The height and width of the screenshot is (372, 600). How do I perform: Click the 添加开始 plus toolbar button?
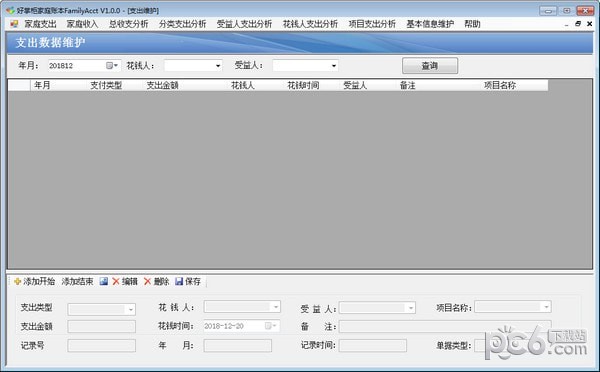pos(34,282)
